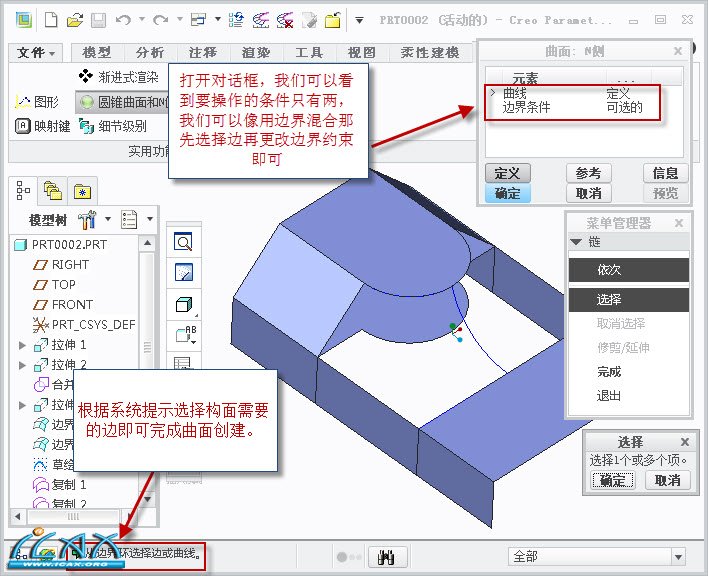Switch to the 分析 ribbon tab
The width and height of the screenshot is (708, 576).
tap(150, 52)
